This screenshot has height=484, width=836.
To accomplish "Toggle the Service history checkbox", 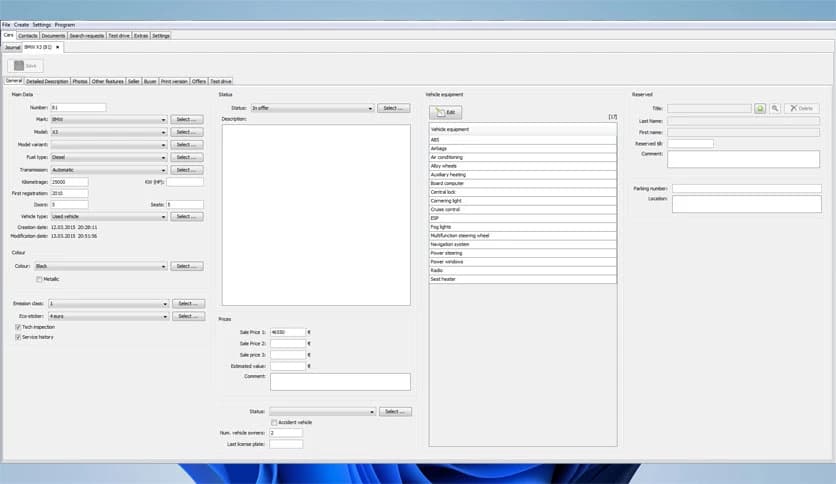I will point(18,337).
